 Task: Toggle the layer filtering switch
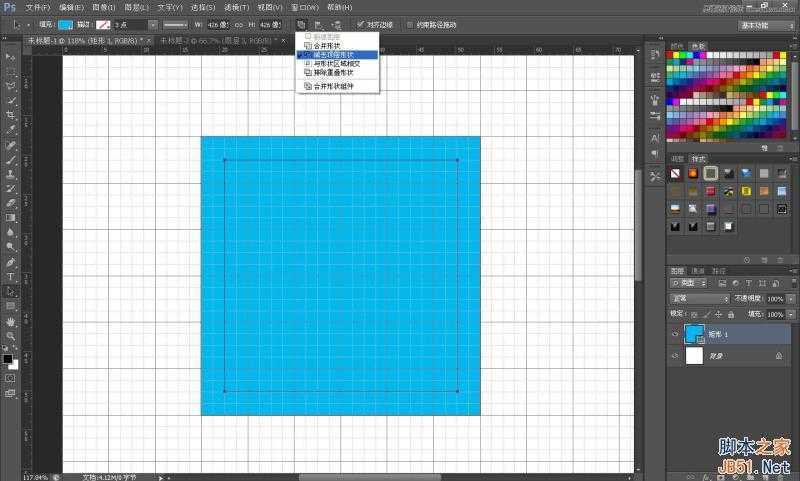point(793,283)
